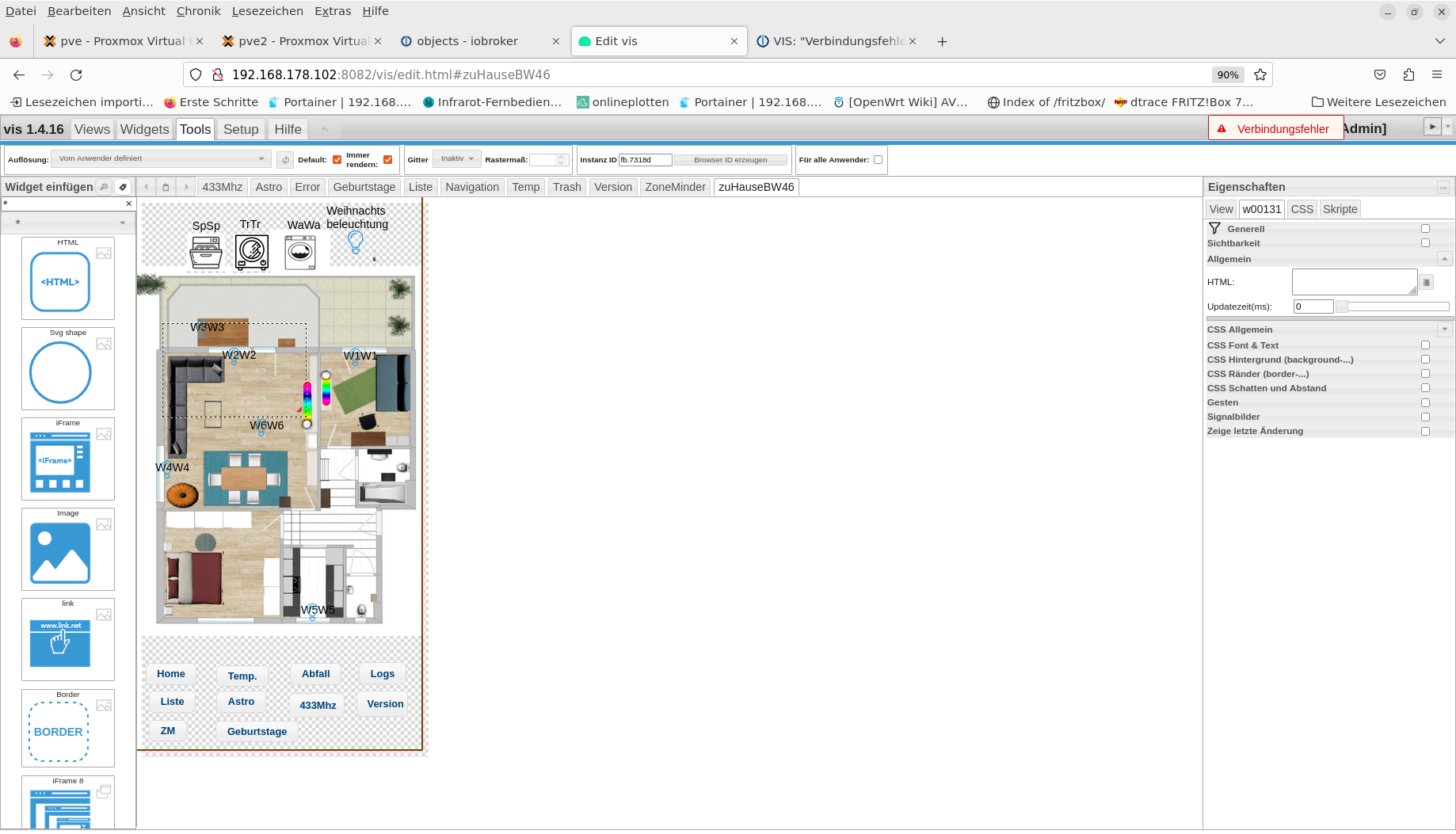Switch to the Navigation view tab
Image resolution: width=1456 pixels, height=834 pixels.
472,187
